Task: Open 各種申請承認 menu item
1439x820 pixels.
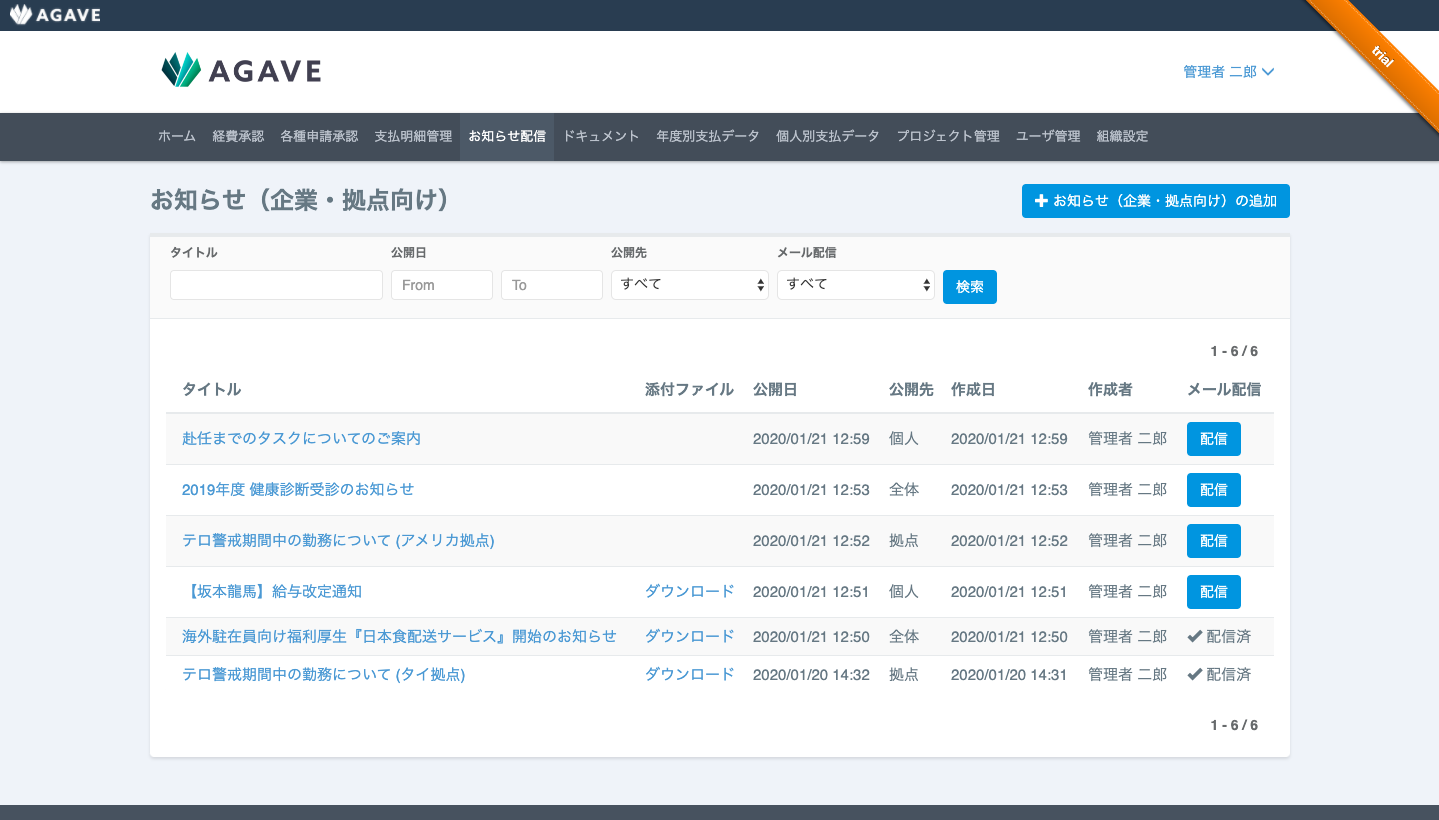Action: (x=319, y=136)
